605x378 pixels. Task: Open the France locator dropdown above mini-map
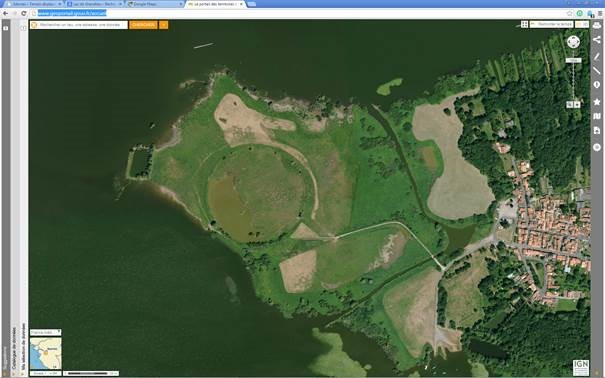[x=46, y=332]
